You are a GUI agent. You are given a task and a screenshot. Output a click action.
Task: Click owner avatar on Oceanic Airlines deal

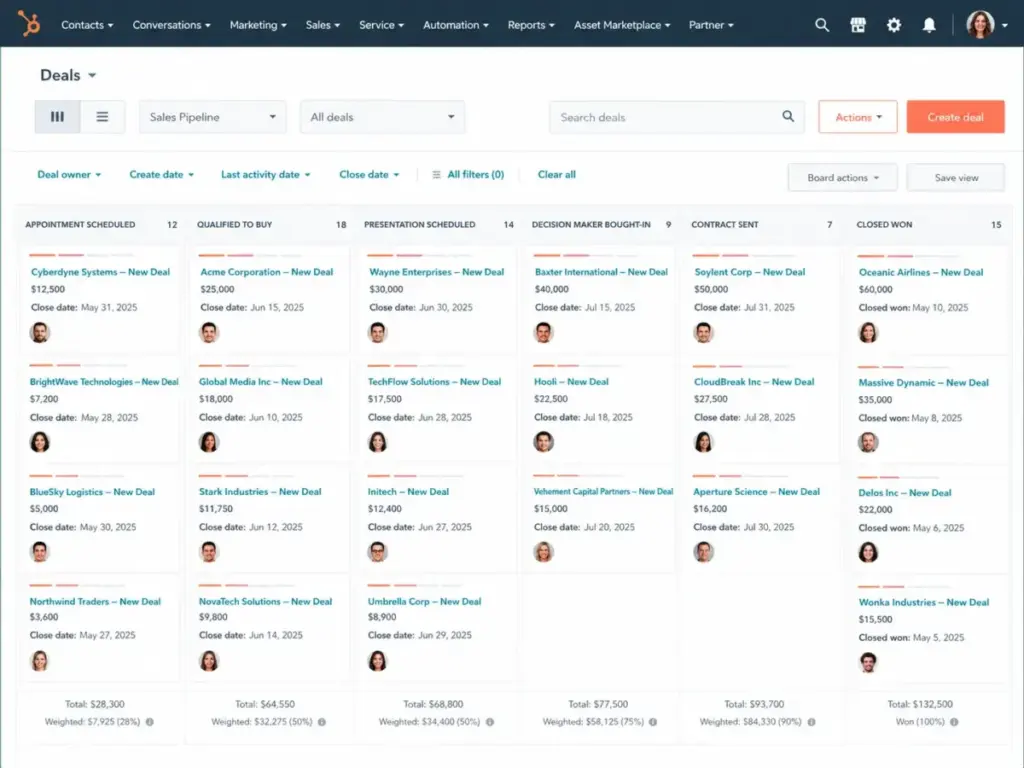click(868, 332)
